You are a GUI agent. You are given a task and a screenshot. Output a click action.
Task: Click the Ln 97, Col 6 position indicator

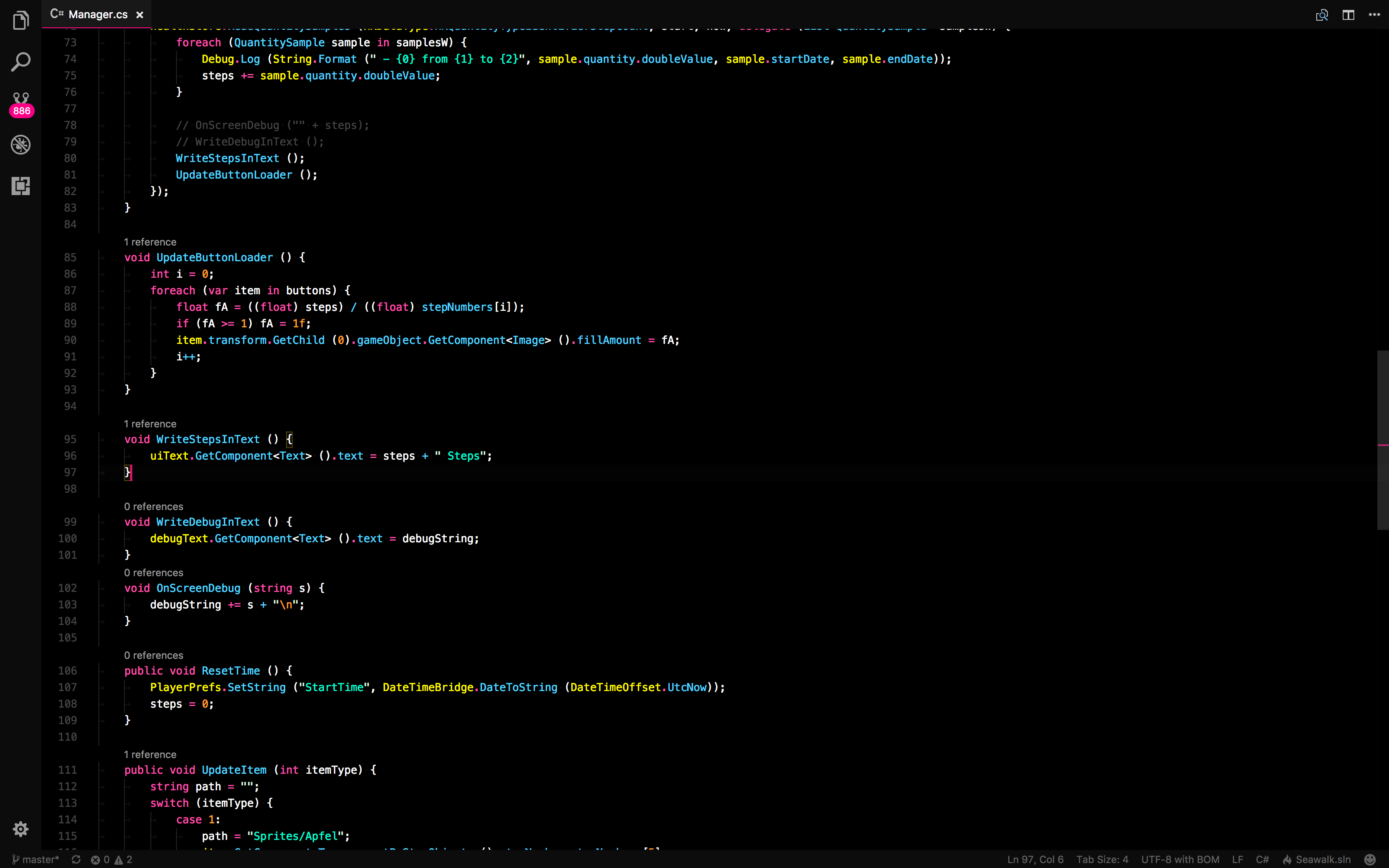[1035, 859]
